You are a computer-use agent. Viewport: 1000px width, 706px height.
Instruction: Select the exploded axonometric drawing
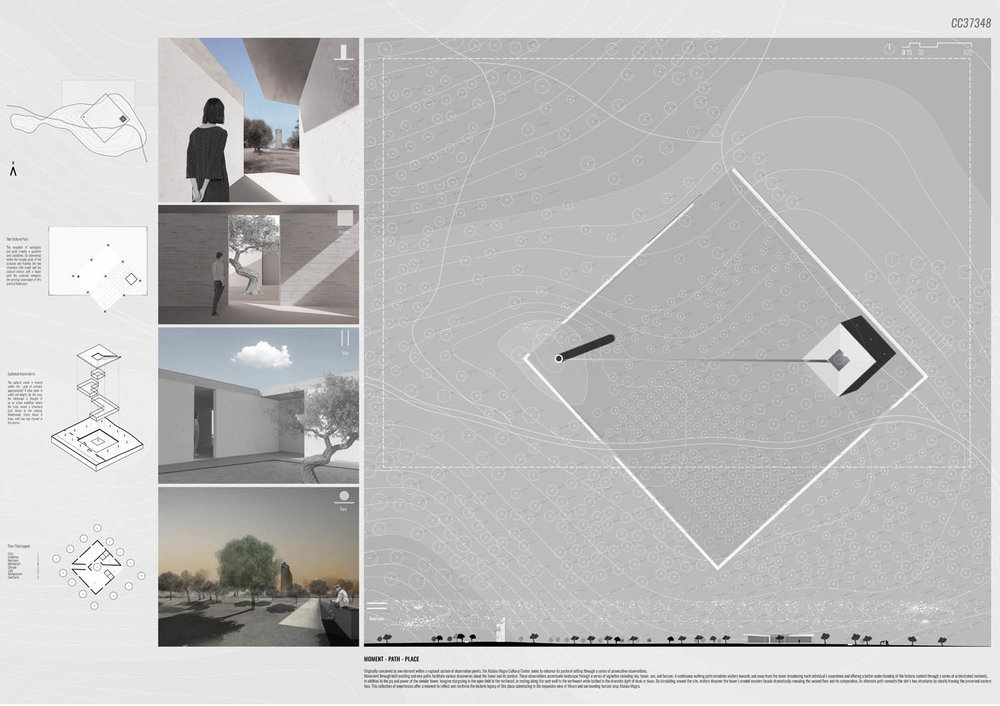pos(100,410)
